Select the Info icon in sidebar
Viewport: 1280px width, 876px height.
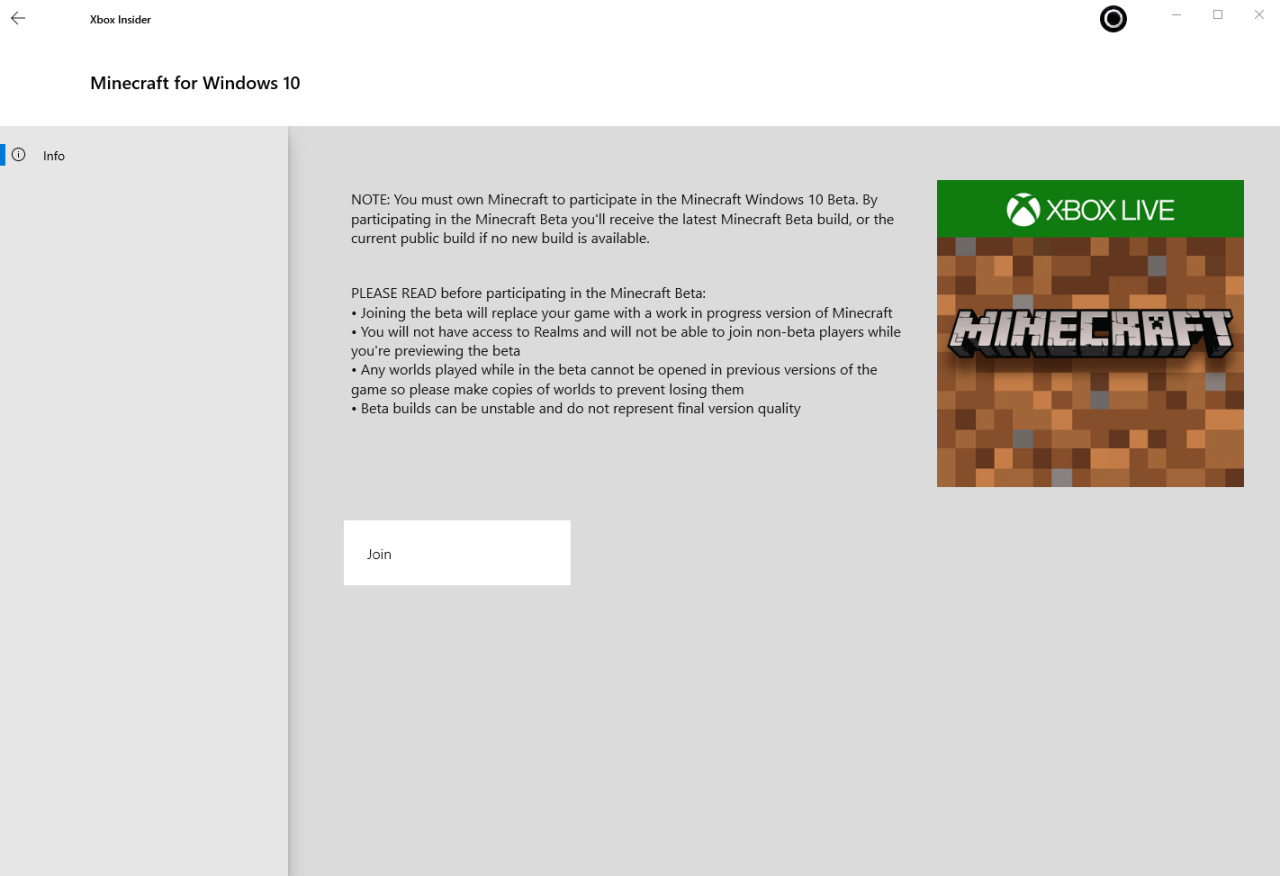click(18, 155)
